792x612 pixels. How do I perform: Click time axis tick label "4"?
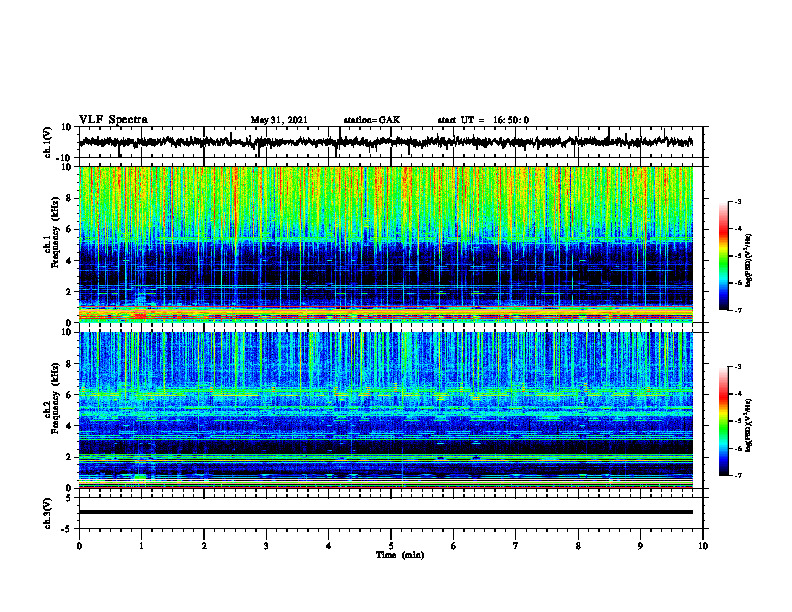pos(329,546)
